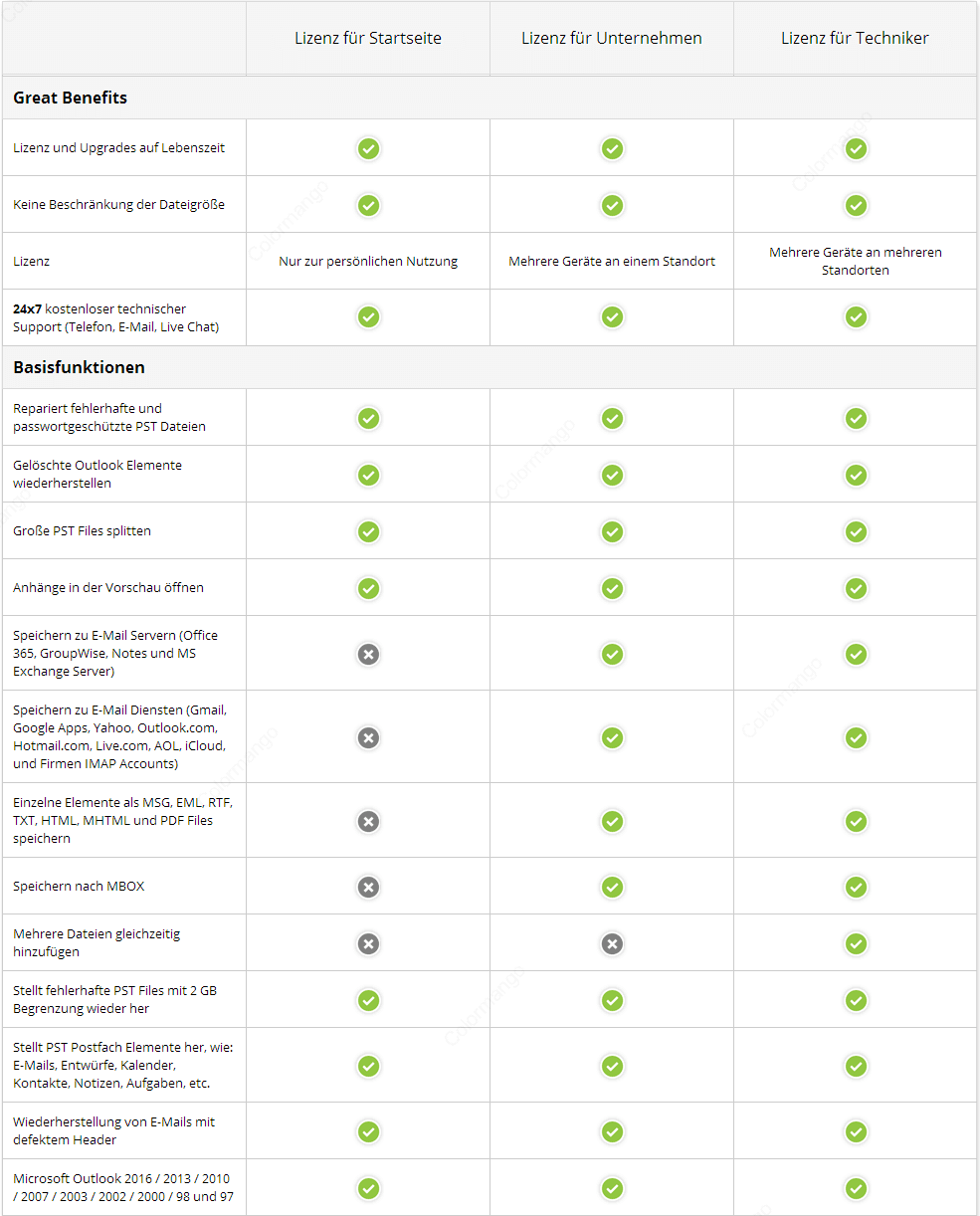
Task: Click the Basisfunktionen section heading
Action: pos(79,367)
